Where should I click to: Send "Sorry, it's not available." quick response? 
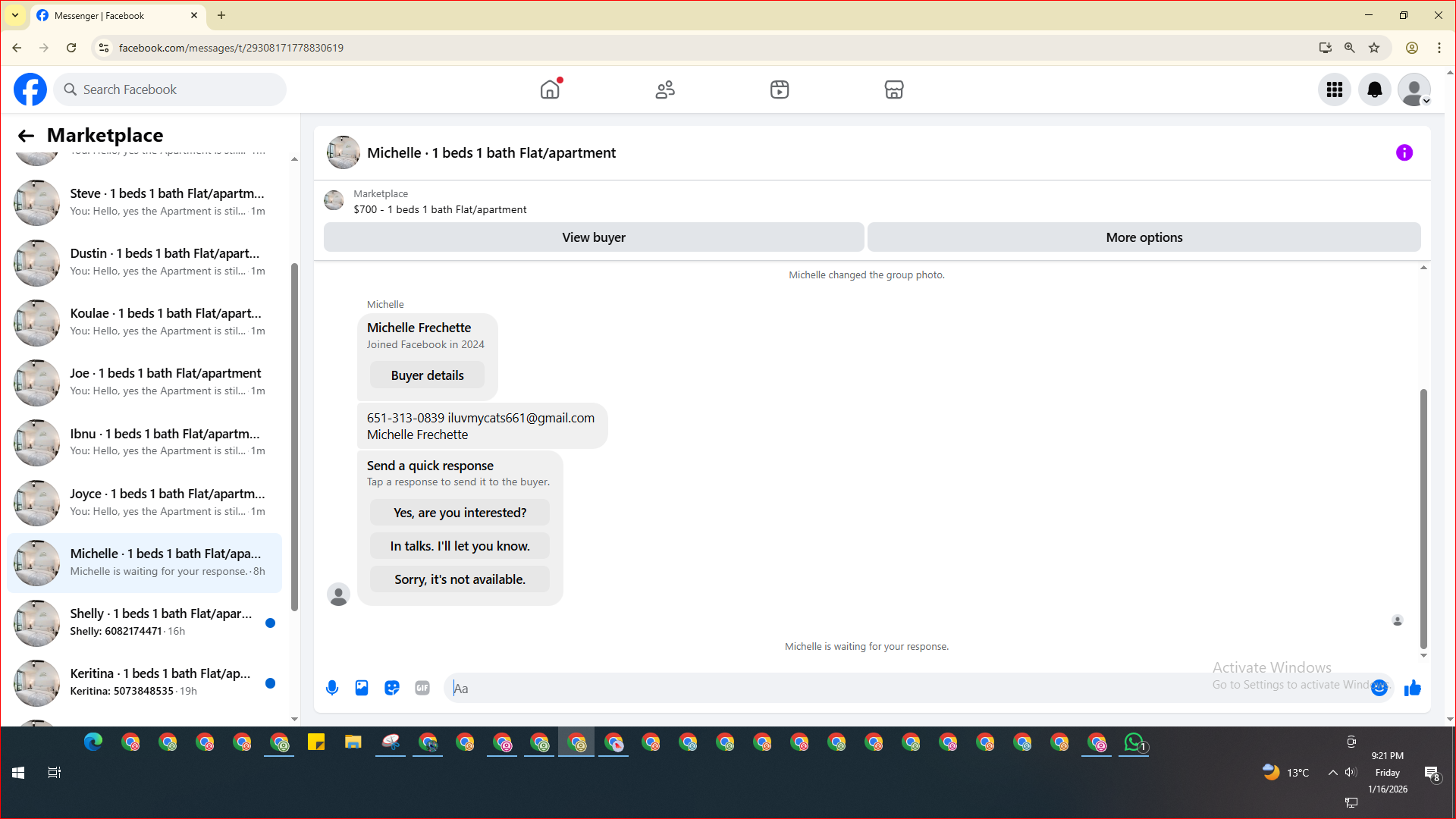click(x=460, y=579)
